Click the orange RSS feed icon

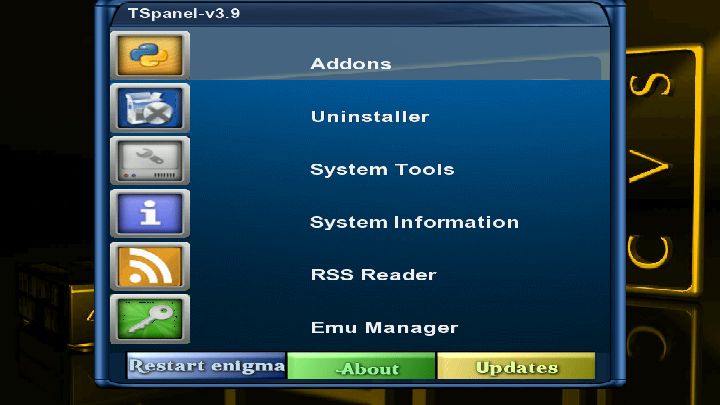click(x=150, y=266)
